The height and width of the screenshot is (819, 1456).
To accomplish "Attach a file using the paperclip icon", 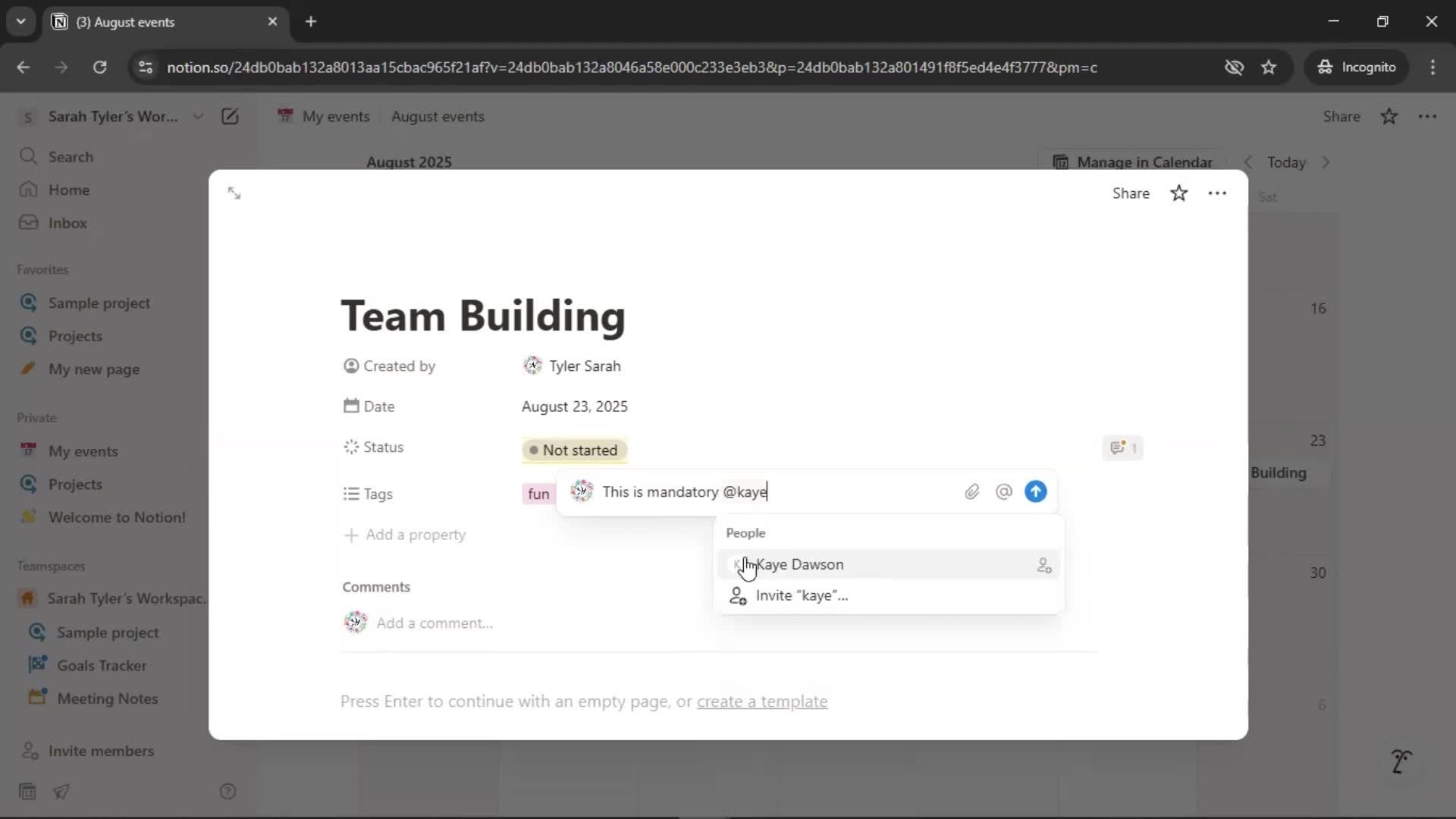I will [971, 492].
